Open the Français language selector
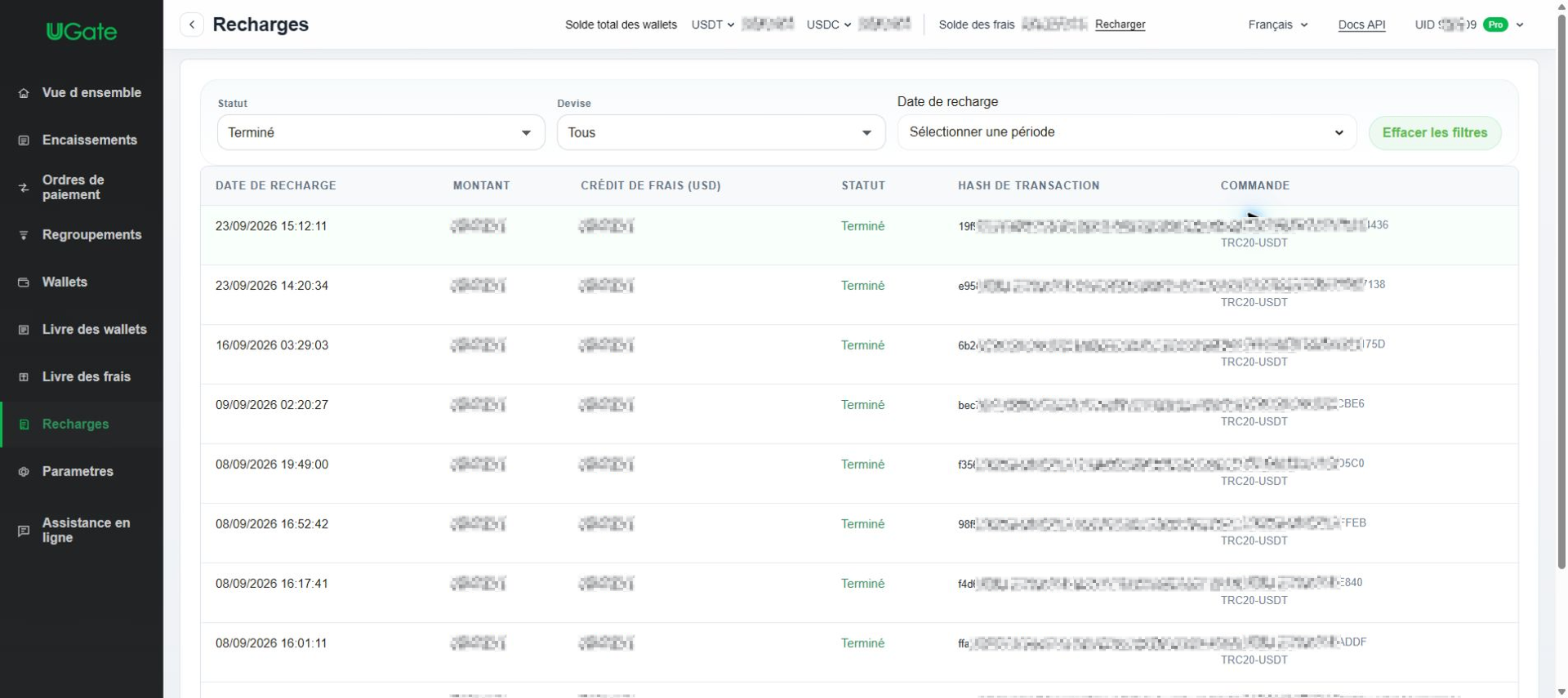1568x698 pixels. tap(1278, 24)
